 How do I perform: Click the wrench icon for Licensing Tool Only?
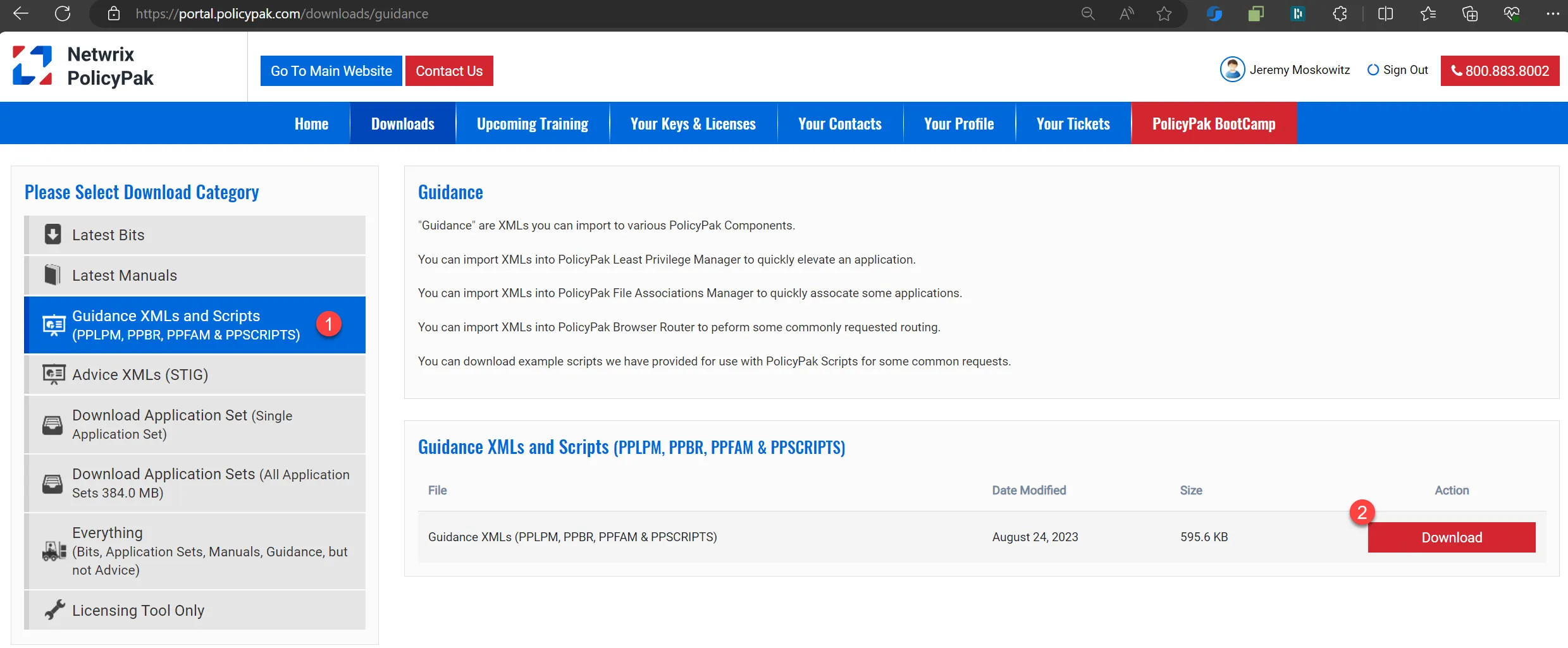(53, 609)
